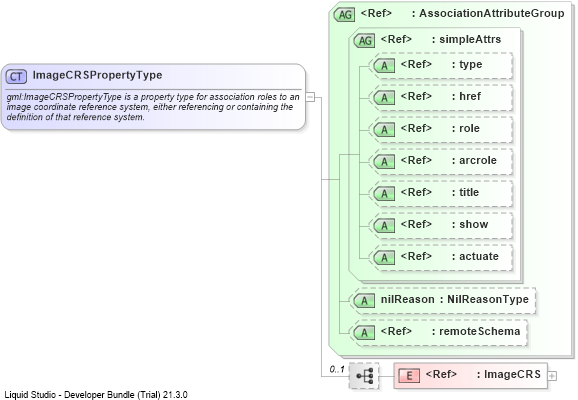Select the role attribute label
Screen dimensions: 578x400
coord(469,128)
